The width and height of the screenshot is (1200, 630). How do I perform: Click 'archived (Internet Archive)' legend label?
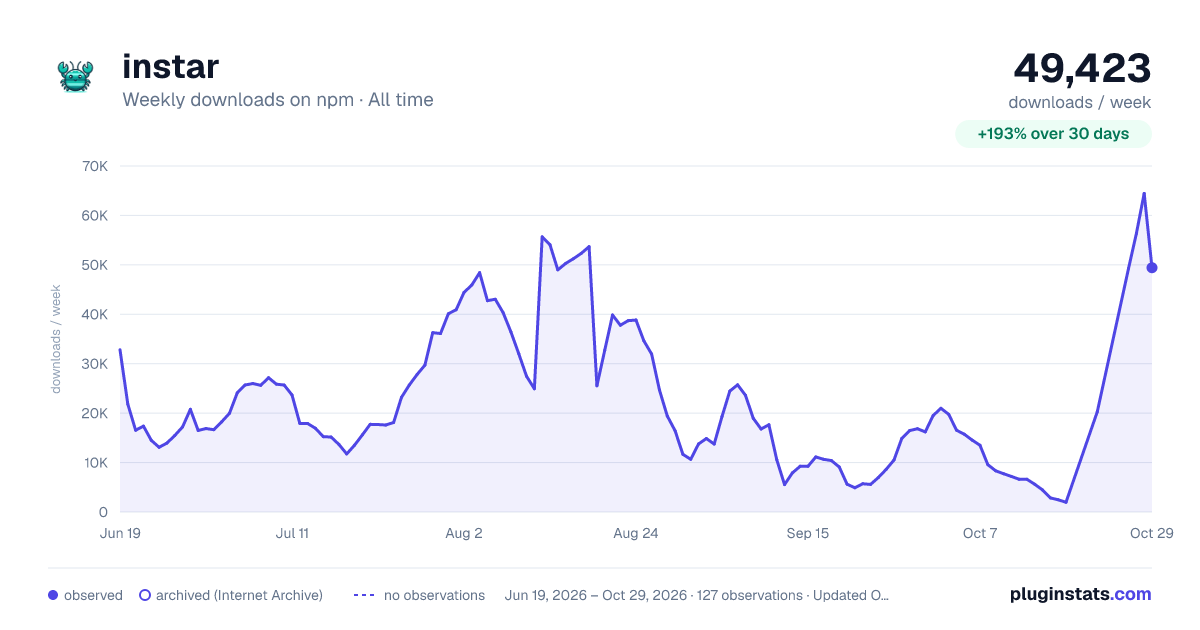click(x=239, y=595)
